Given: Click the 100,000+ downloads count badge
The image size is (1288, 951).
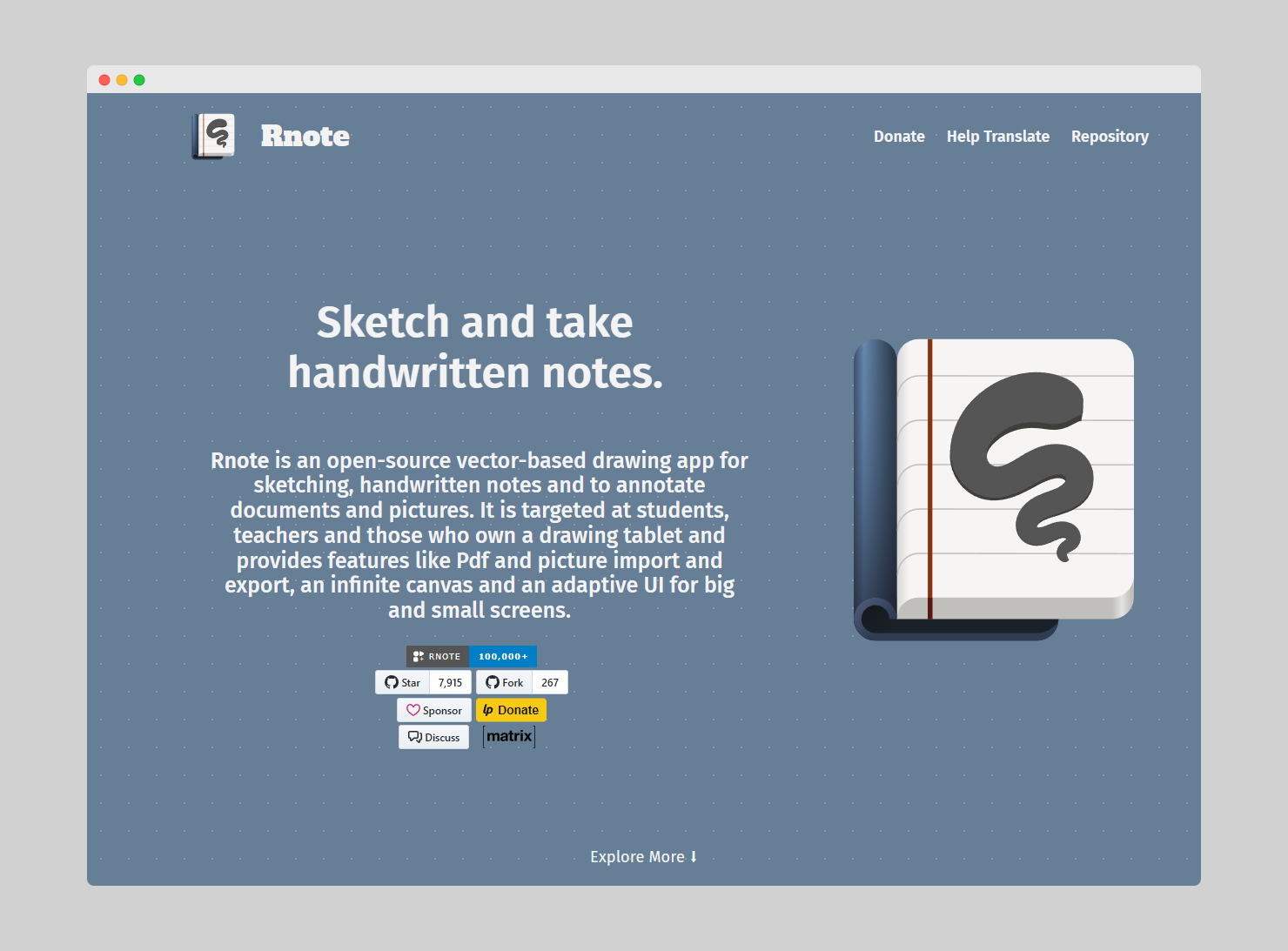Looking at the screenshot, I should (x=503, y=657).
